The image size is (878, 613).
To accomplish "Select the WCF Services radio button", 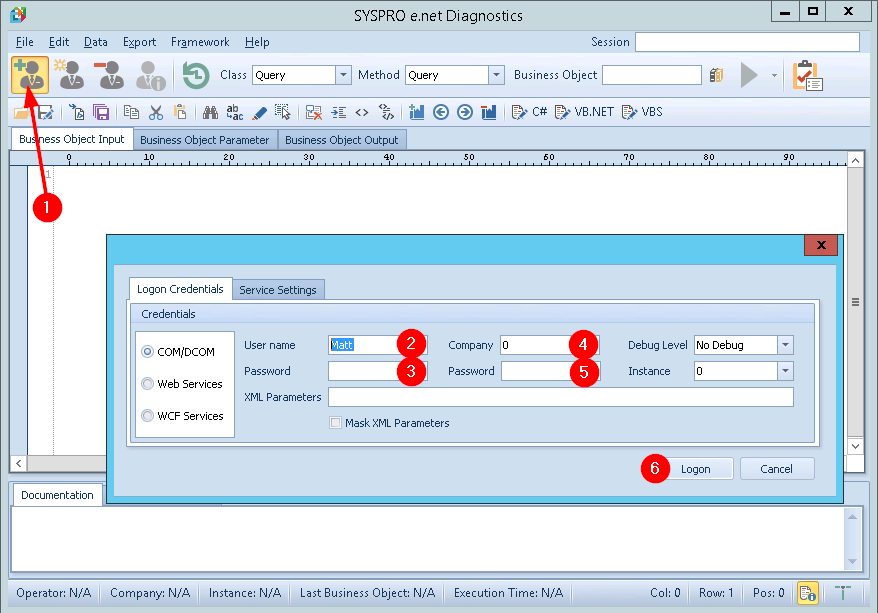I will pyautogui.click(x=147, y=415).
